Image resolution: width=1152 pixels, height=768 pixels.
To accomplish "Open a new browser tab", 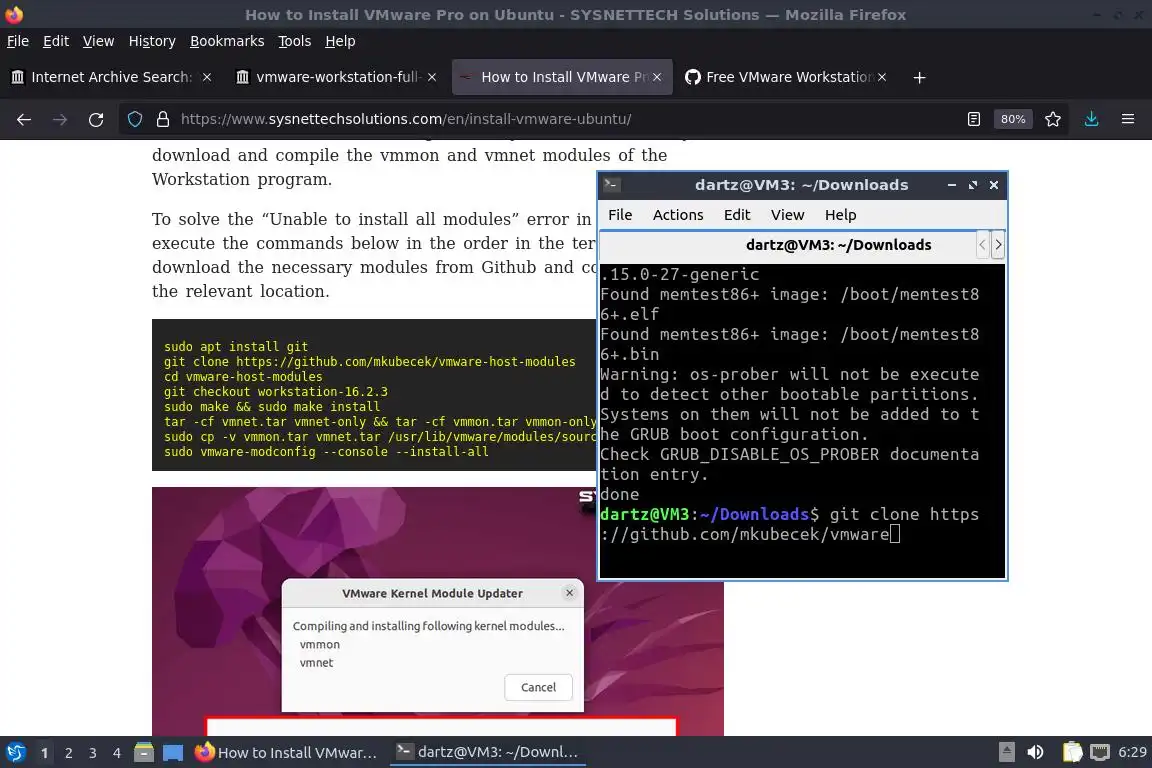I will click(919, 77).
